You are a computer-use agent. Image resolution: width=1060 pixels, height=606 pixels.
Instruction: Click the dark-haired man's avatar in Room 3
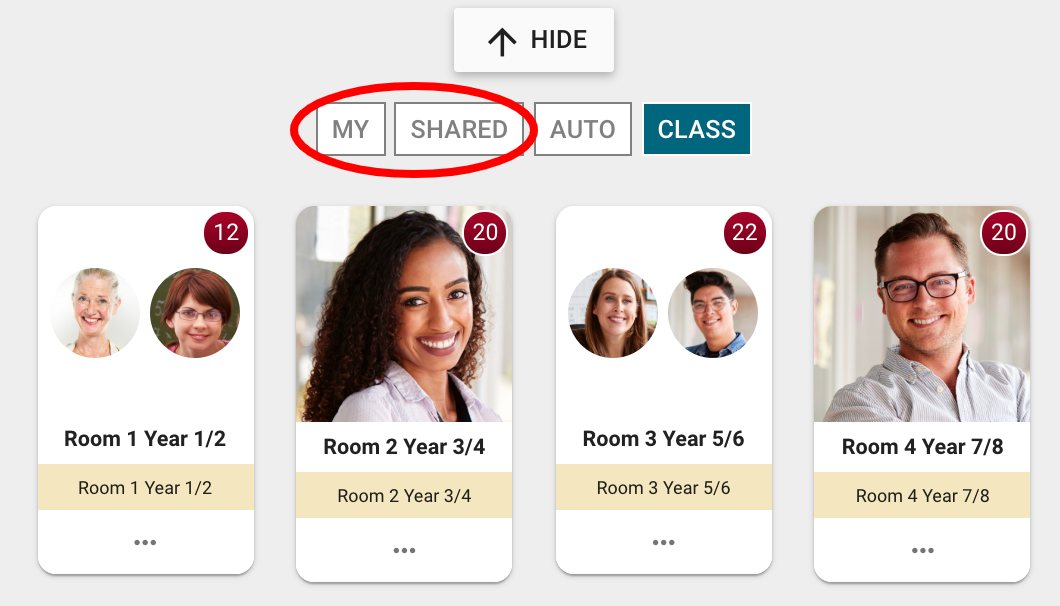point(713,312)
